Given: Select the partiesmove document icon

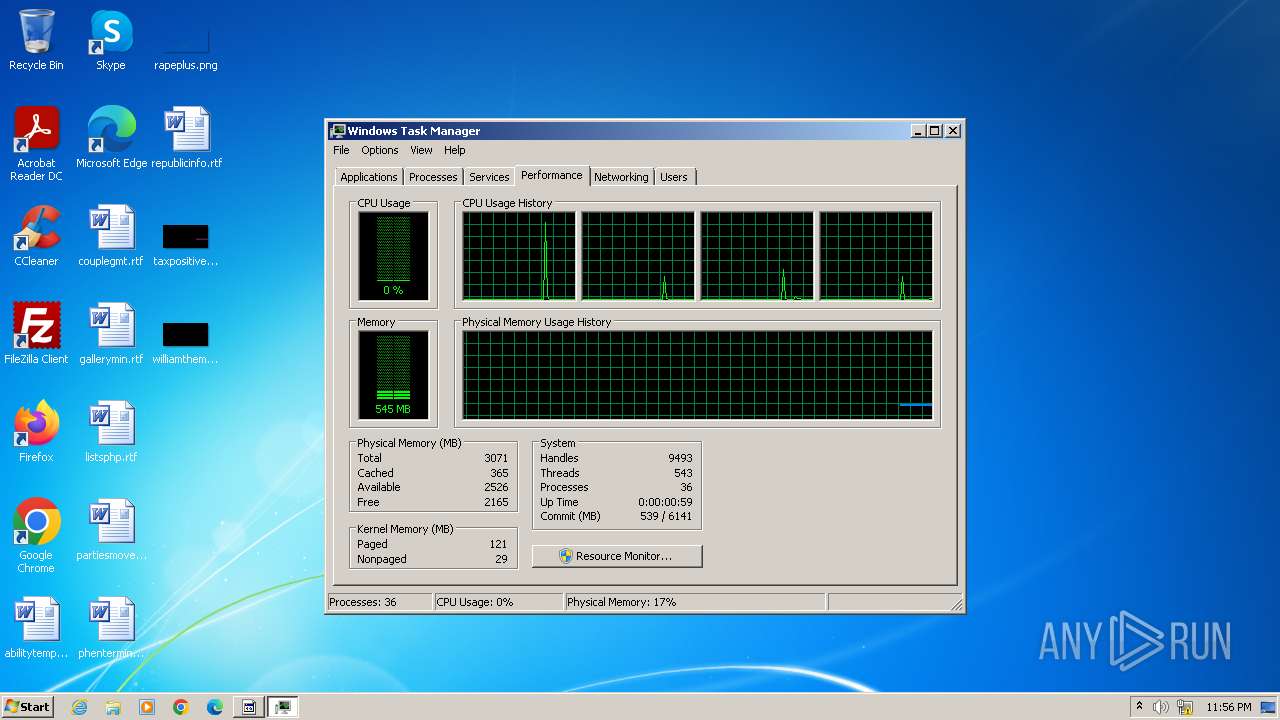Looking at the screenshot, I should click(x=111, y=530).
